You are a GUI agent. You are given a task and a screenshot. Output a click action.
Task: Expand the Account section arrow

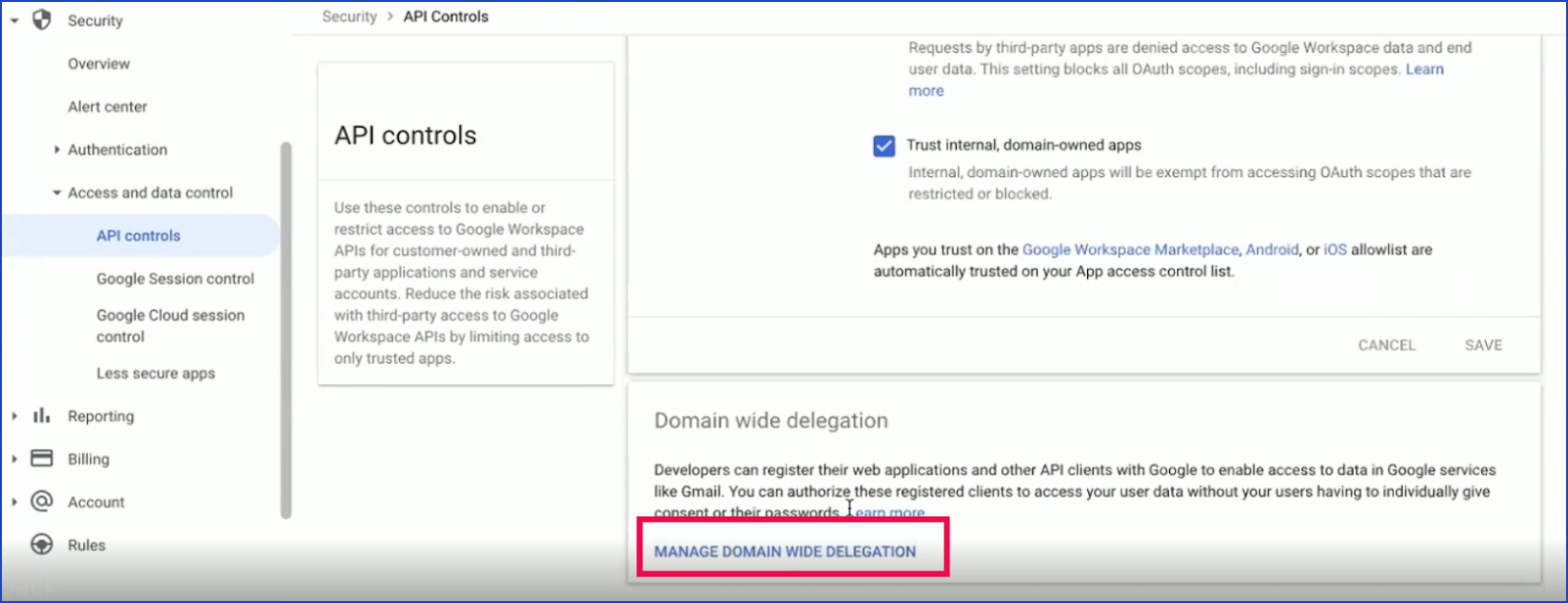[x=15, y=502]
